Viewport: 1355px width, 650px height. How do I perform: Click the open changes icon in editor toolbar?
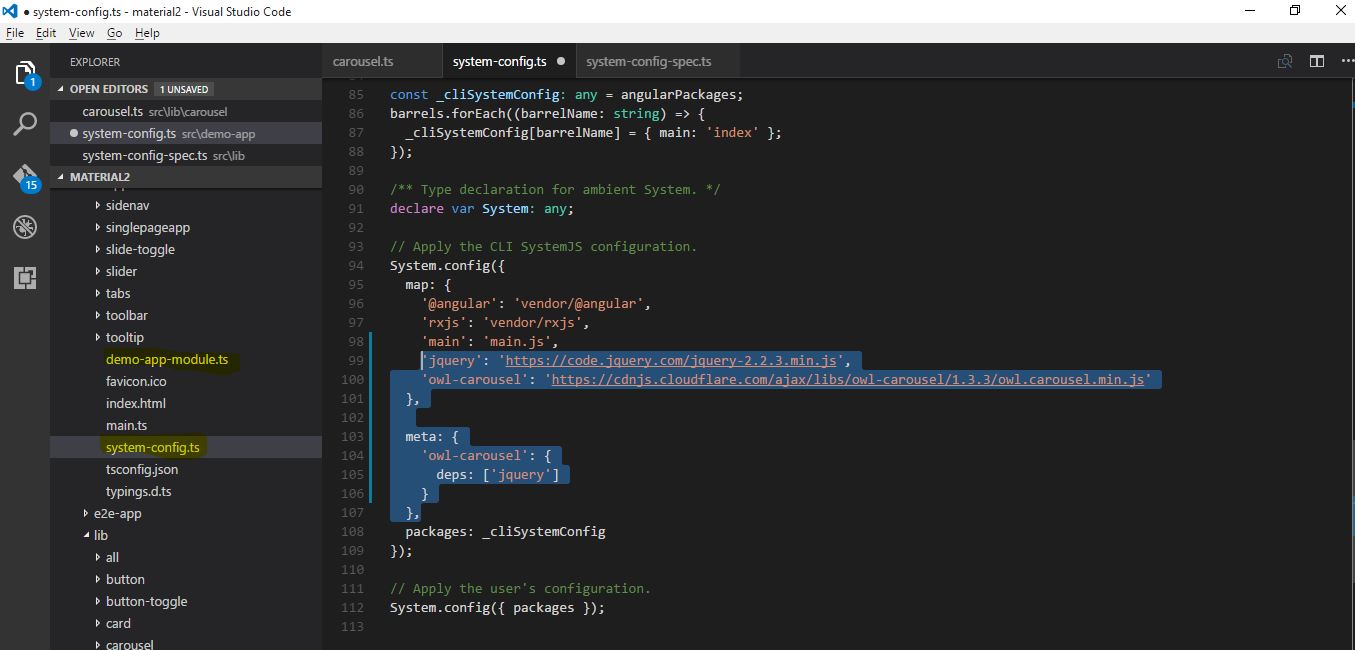coord(1285,61)
